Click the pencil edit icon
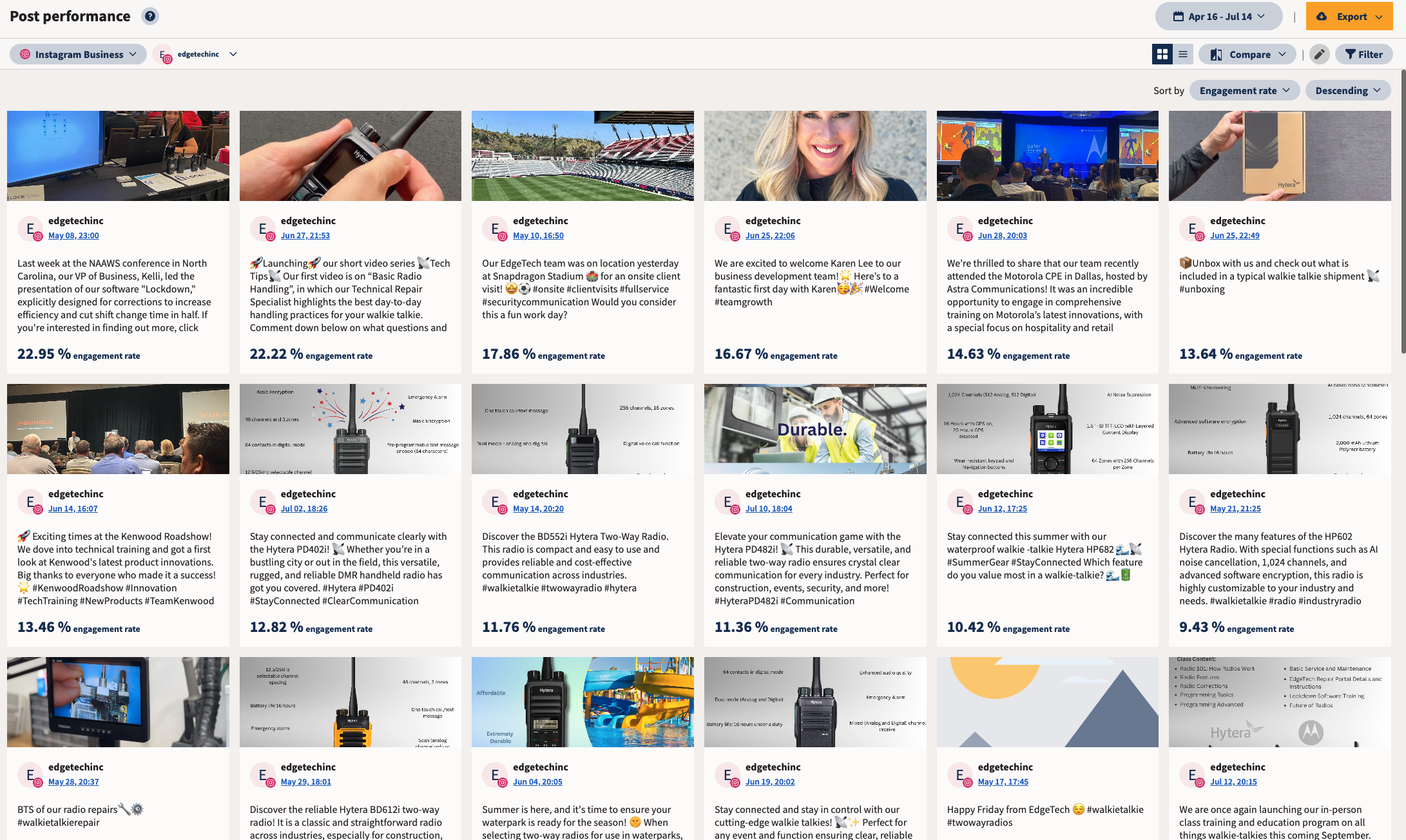This screenshot has height=840, width=1406. pyautogui.click(x=1319, y=54)
